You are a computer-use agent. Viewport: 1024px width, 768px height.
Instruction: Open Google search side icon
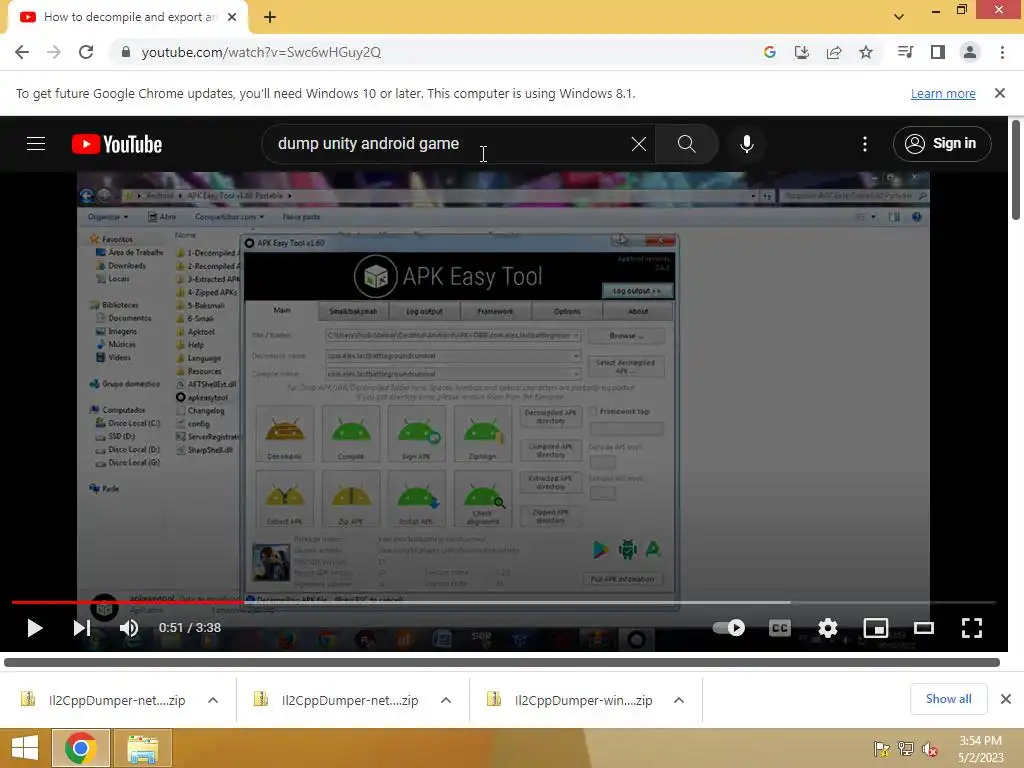[x=770, y=52]
